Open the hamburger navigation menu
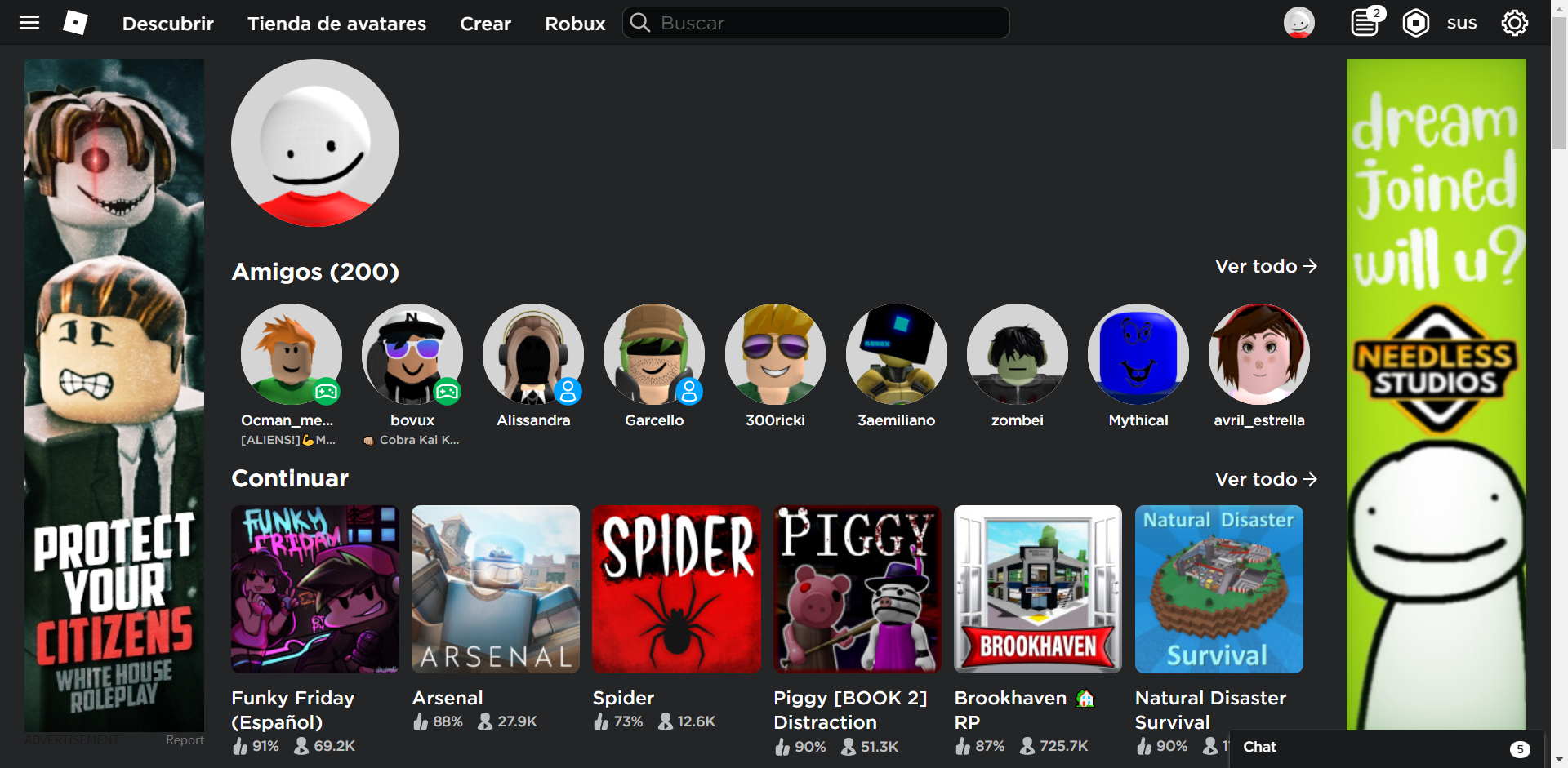1568x768 pixels. pyautogui.click(x=29, y=23)
